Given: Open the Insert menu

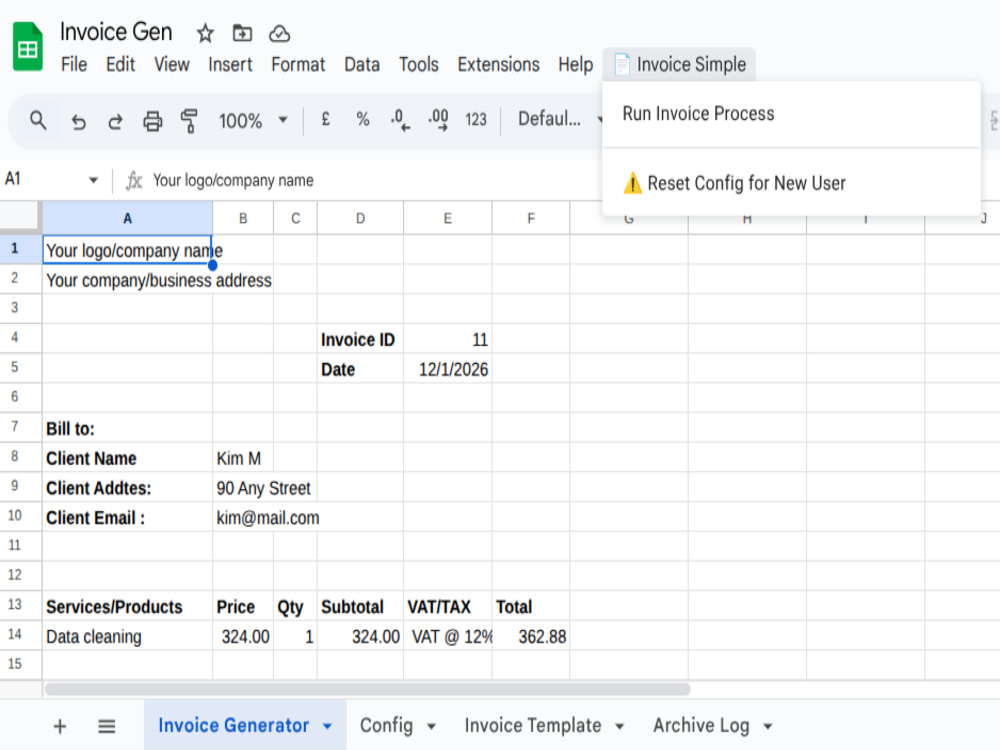Looking at the screenshot, I should [x=230, y=64].
